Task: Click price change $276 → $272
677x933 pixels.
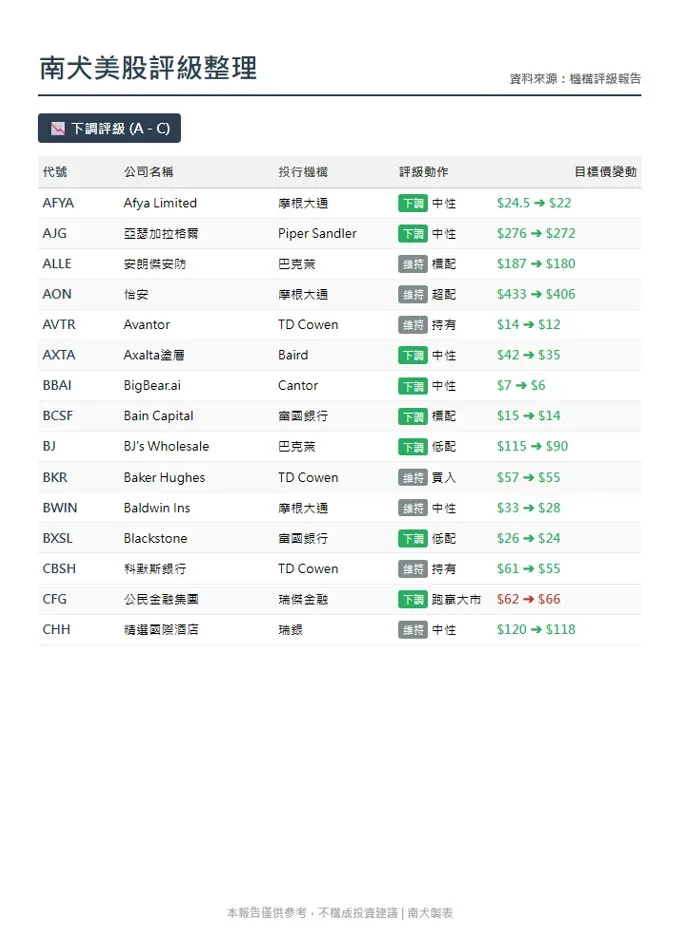Action: tap(536, 233)
